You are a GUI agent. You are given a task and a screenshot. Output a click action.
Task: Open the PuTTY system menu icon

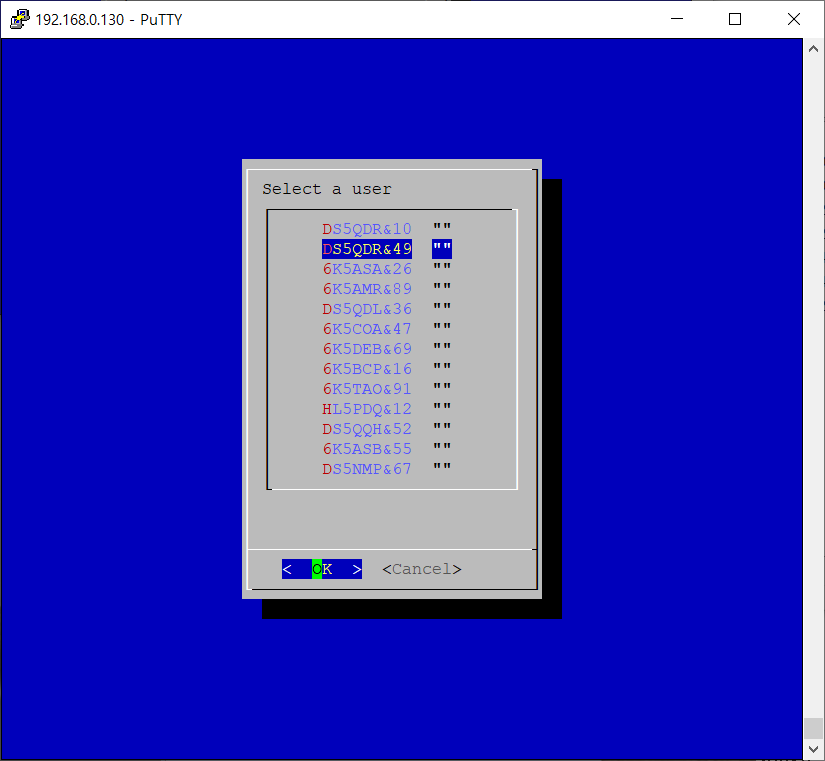point(19,19)
